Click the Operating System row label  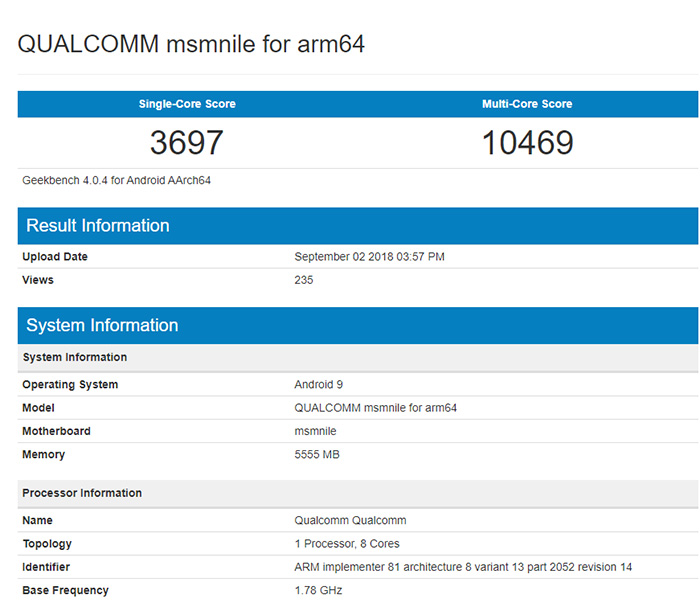tap(70, 385)
